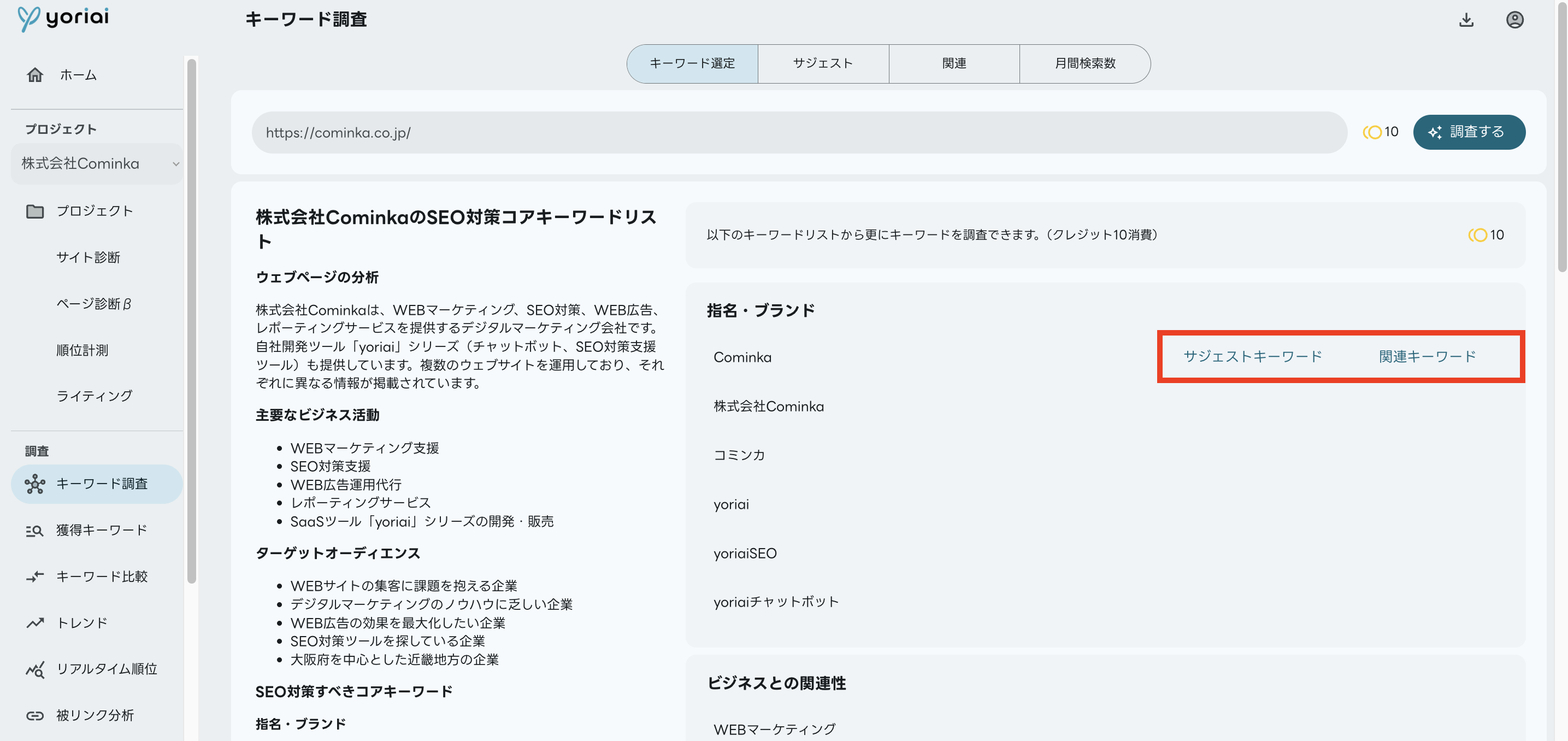Click the sidebar scrollbar
The width and height of the screenshot is (1568, 741).
click(x=192, y=321)
